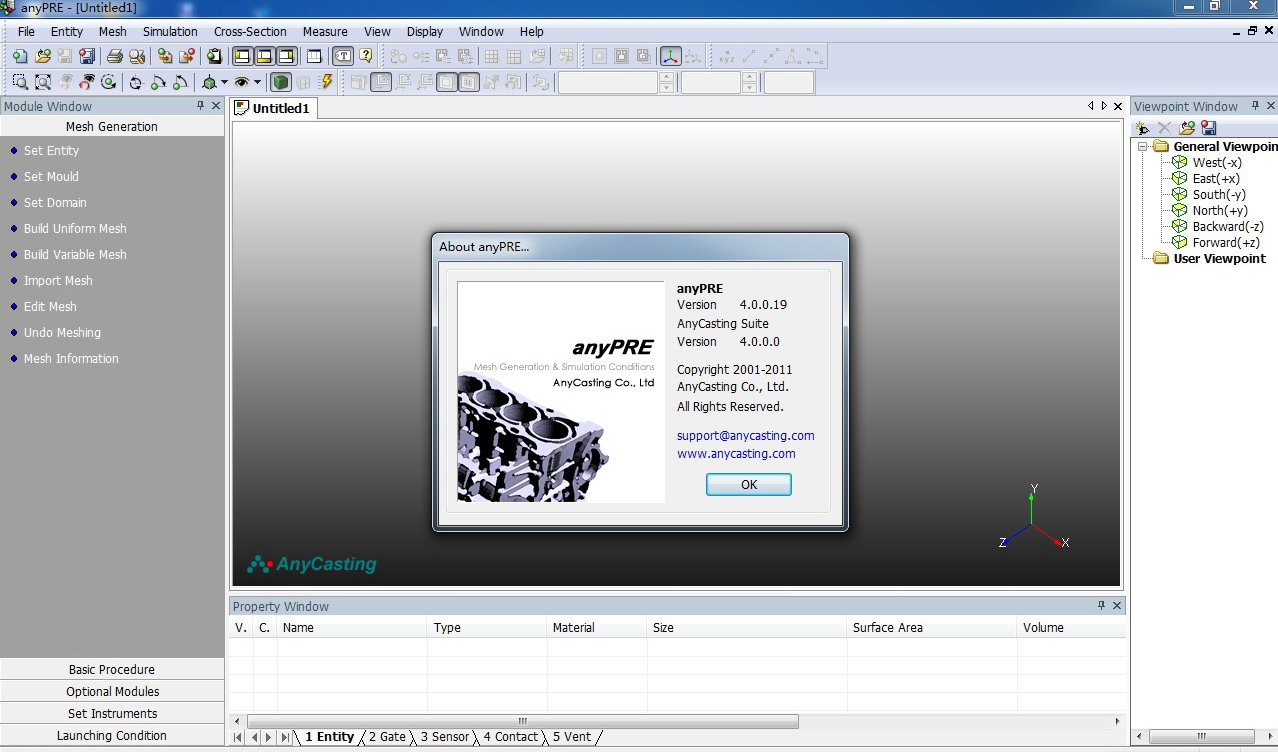Open the view orientation cube dropdown arrow
Image resolution: width=1278 pixels, height=752 pixels.
[x=224, y=83]
